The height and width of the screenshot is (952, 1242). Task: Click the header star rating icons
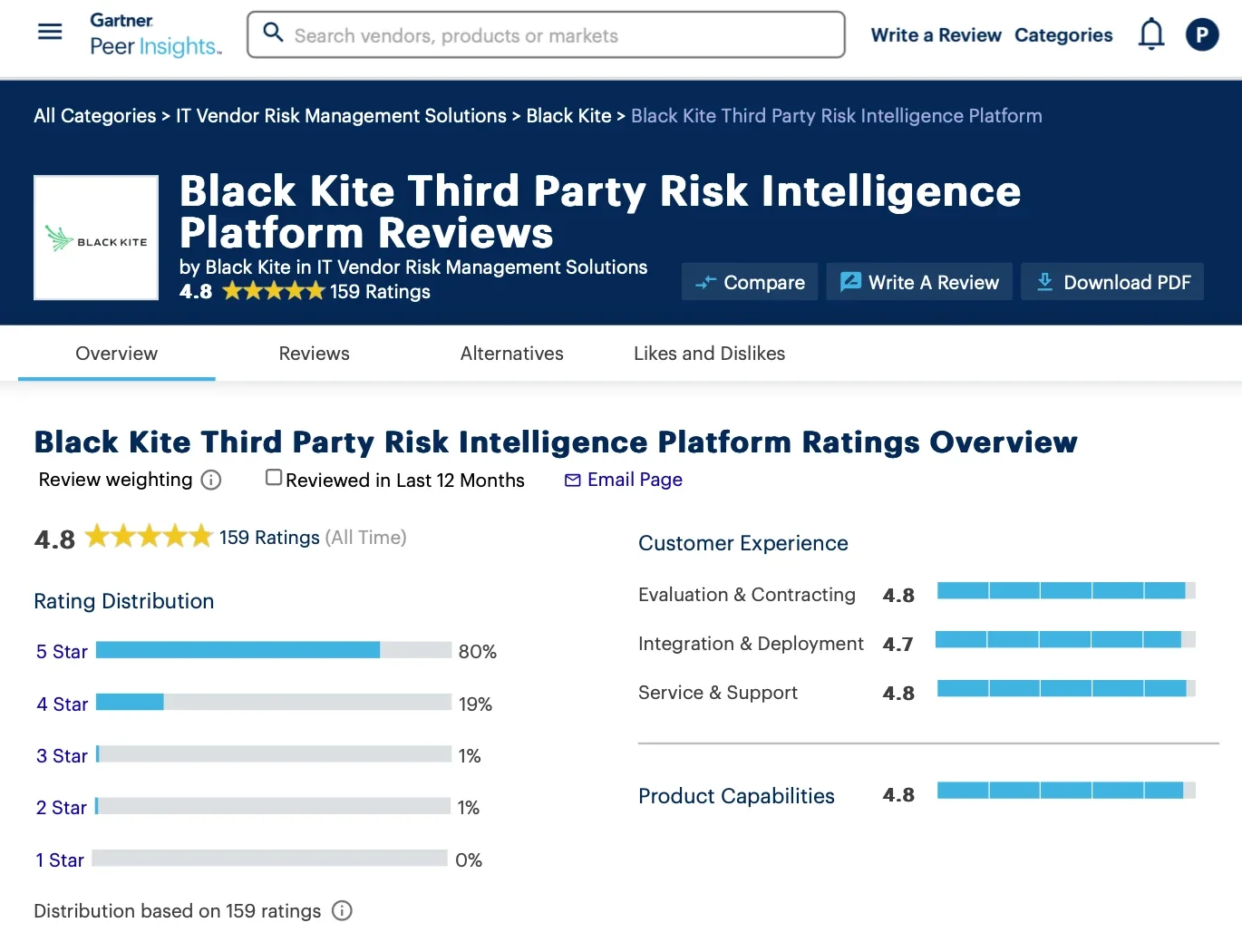(x=273, y=291)
